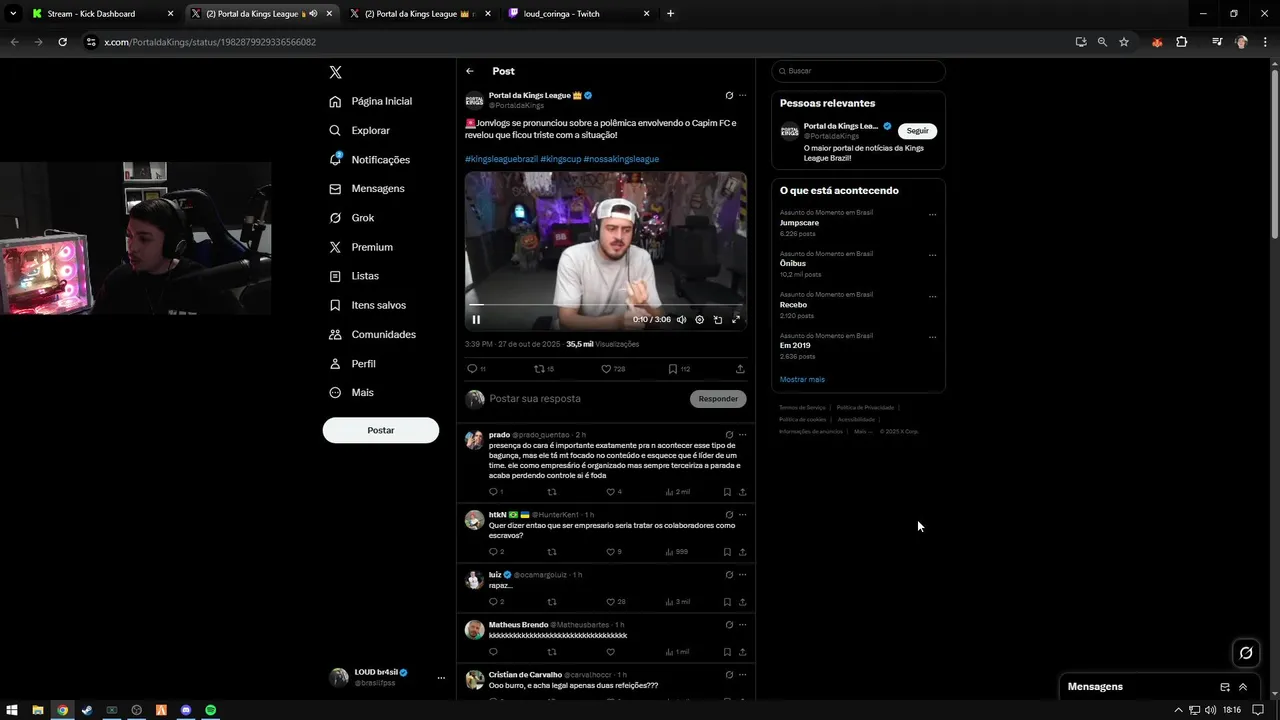
Task: Click the #kingsleaguebrazil hashtag
Action: pyautogui.click(x=501, y=159)
